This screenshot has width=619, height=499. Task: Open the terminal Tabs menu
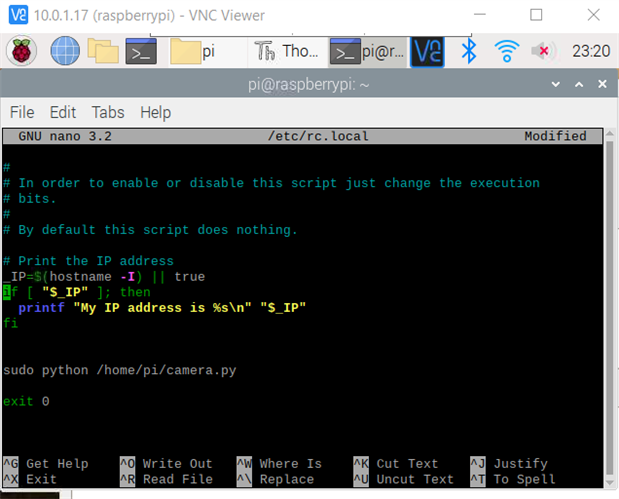point(108,112)
